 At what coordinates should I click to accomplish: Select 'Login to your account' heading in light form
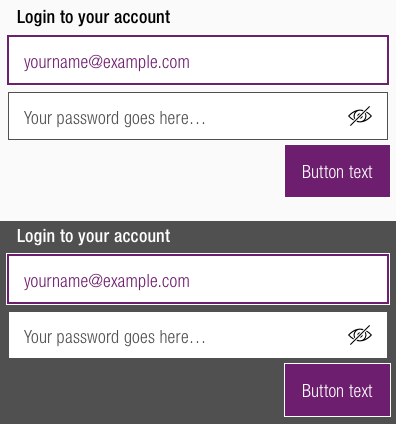(x=94, y=17)
